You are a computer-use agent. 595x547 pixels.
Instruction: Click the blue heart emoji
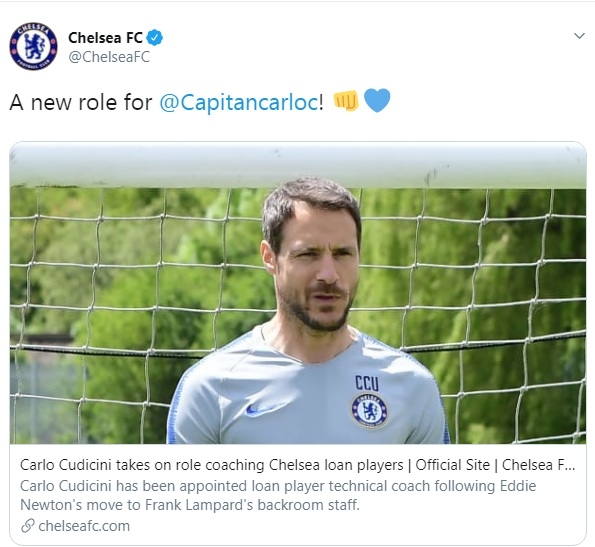click(377, 101)
